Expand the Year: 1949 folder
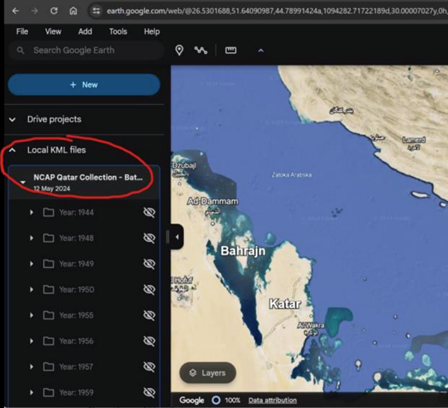 click(31, 264)
